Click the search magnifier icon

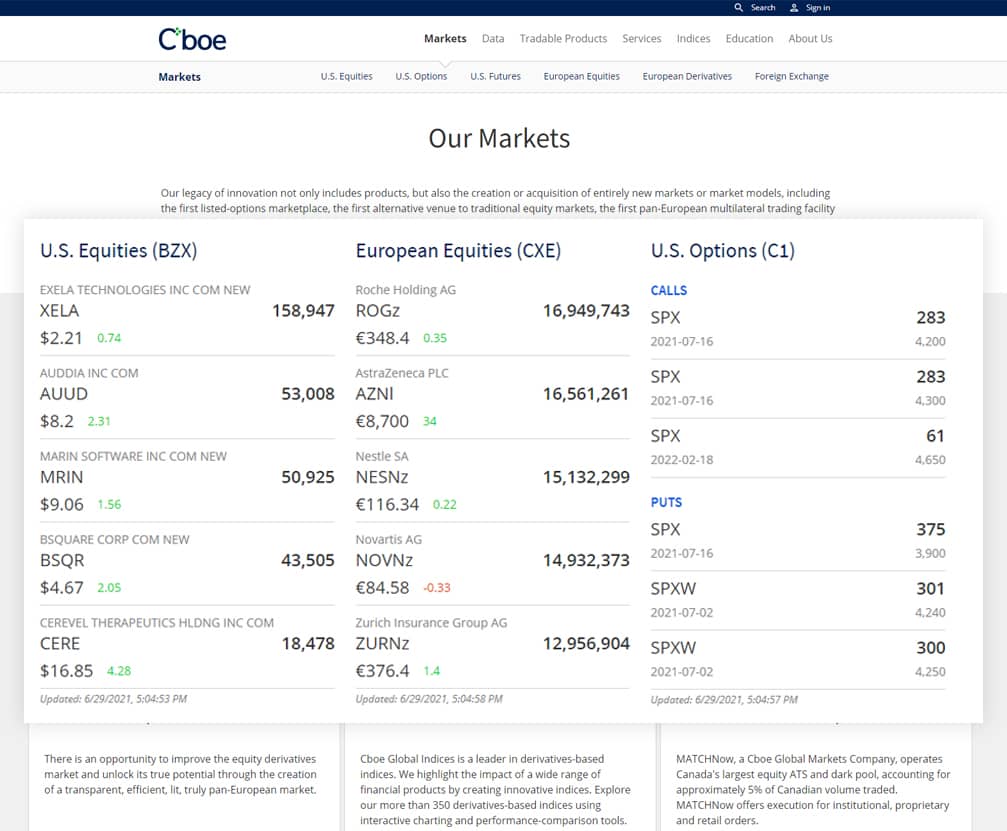coord(739,8)
